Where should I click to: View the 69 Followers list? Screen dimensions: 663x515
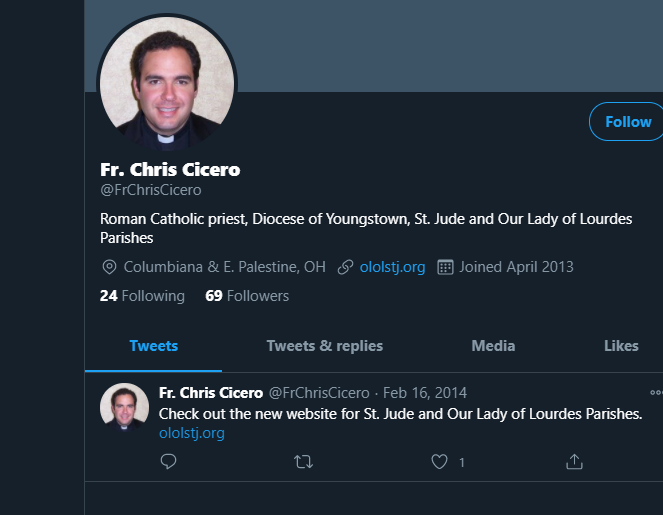pyautogui.click(x=247, y=296)
